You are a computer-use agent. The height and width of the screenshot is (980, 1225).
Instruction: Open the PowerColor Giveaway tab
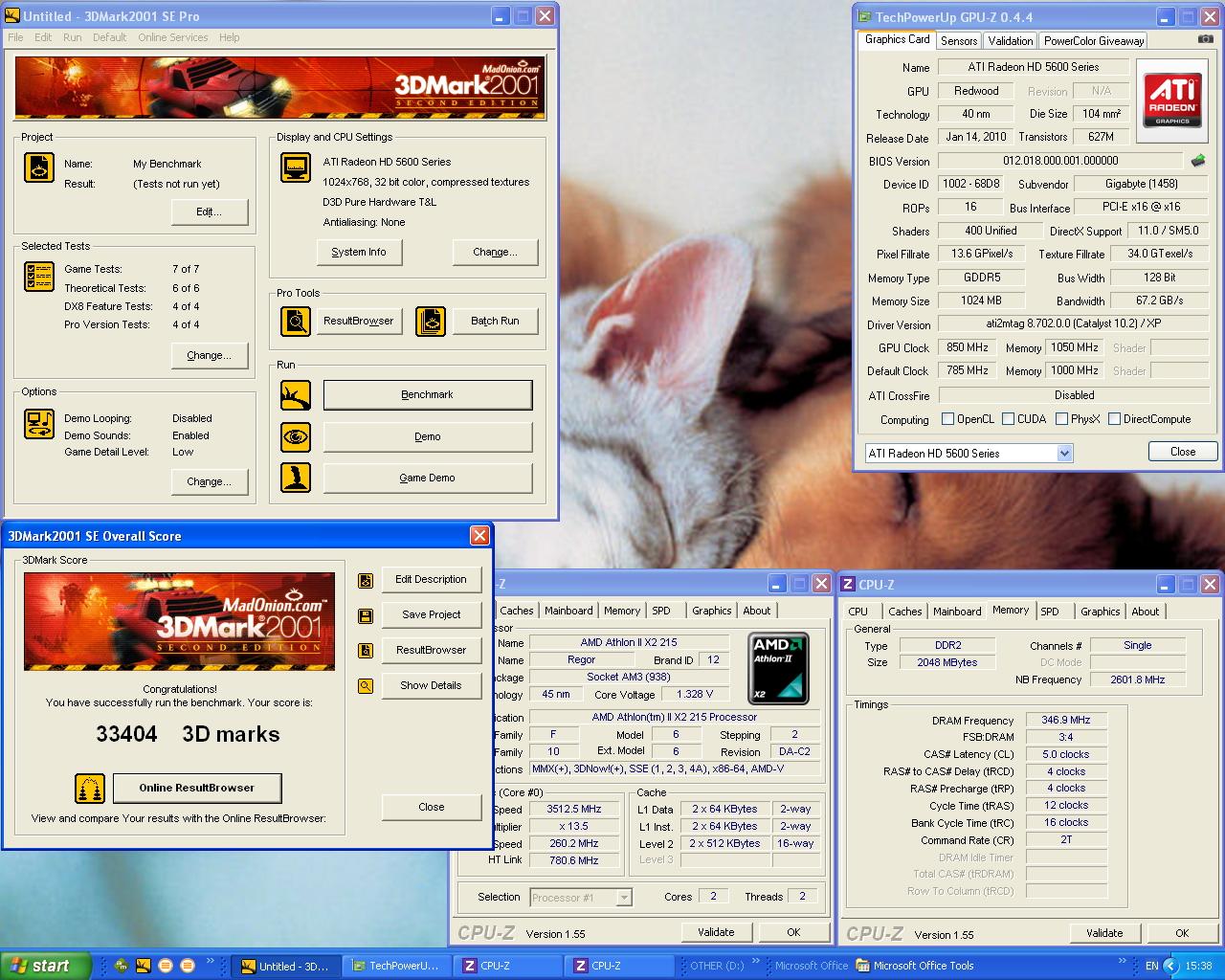pos(1094,41)
